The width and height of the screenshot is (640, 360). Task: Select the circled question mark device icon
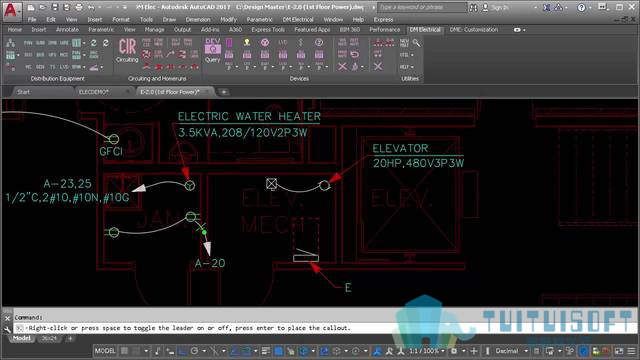tap(319, 42)
